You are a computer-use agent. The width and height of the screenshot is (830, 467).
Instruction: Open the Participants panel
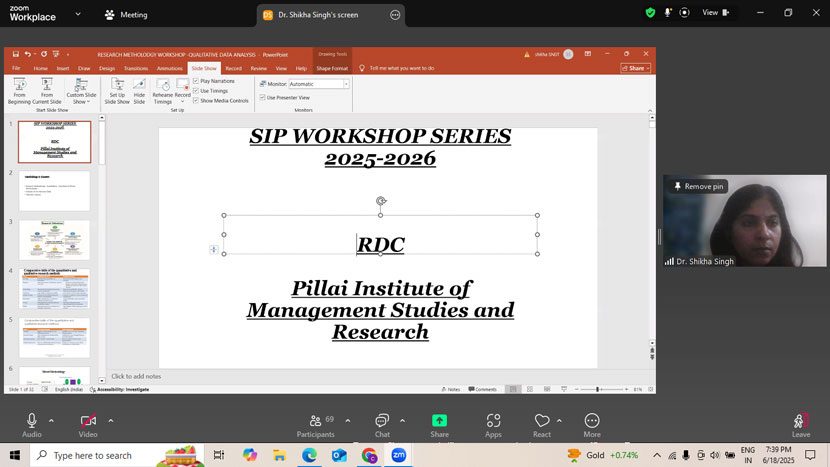coord(316,421)
